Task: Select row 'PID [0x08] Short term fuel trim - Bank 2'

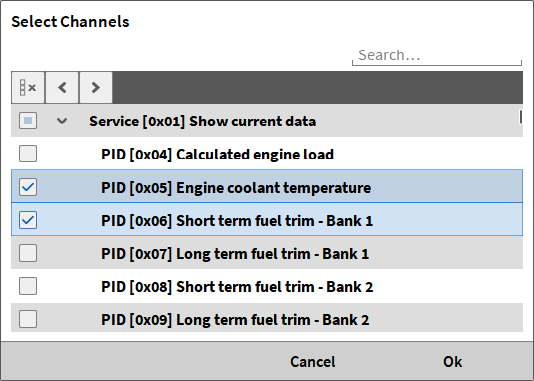Action: [267, 286]
